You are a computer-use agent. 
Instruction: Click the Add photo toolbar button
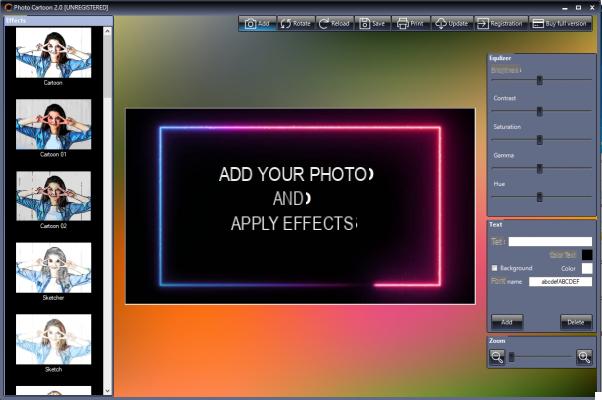pyautogui.click(x=257, y=24)
